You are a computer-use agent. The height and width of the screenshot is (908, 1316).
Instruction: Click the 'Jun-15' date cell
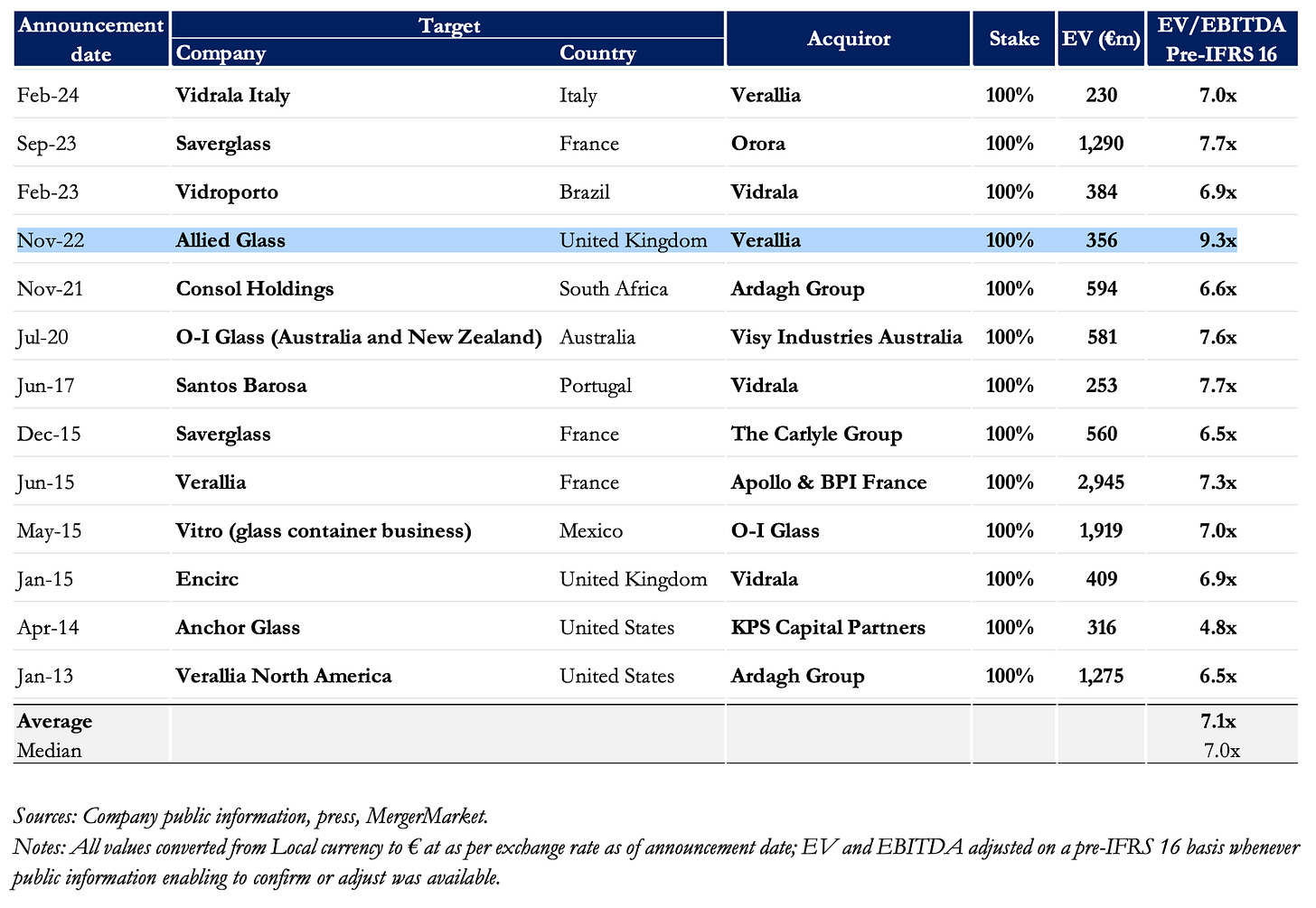[45, 483]
